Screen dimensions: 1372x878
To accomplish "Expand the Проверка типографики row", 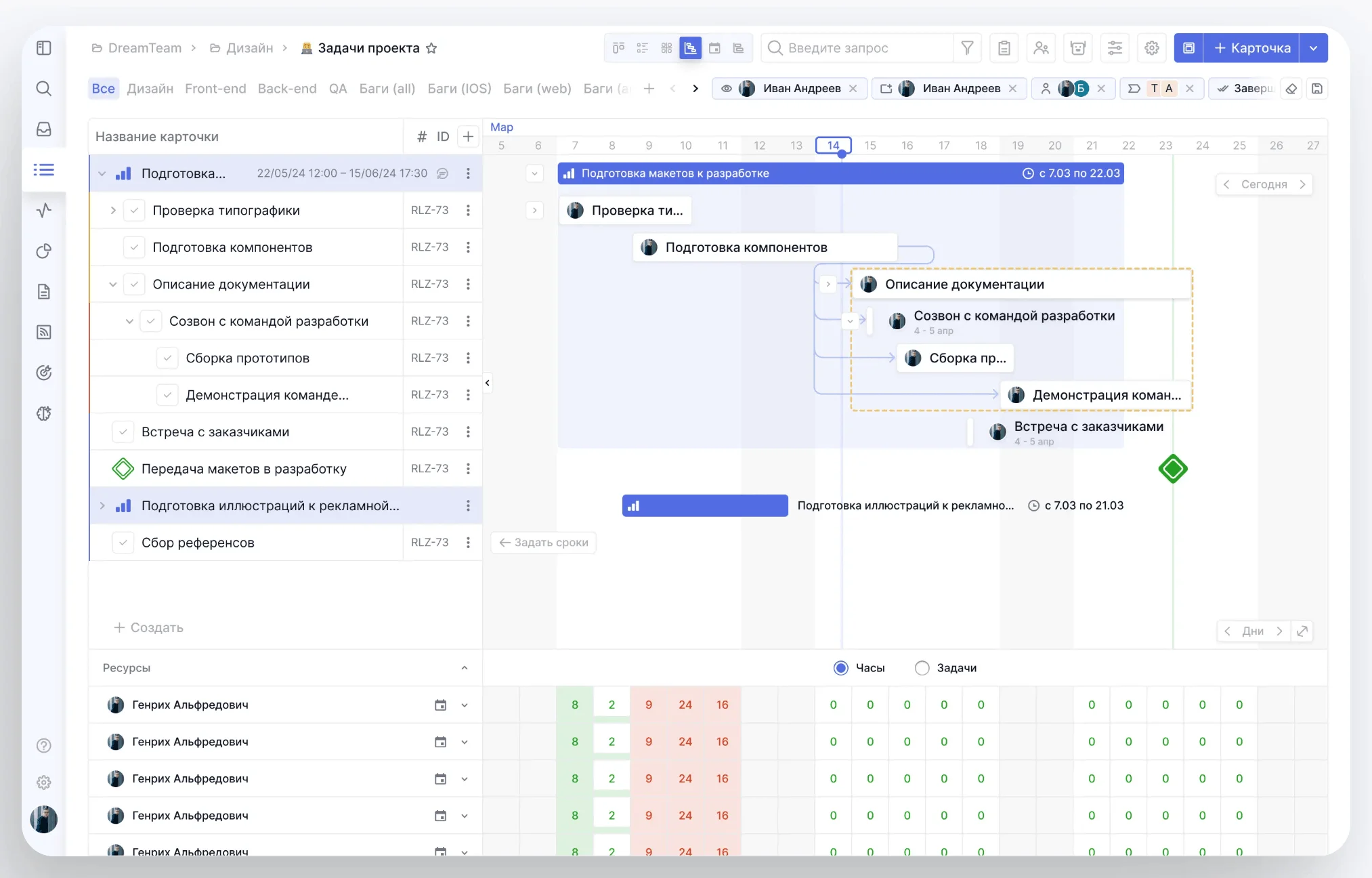I will click(112, 211).
